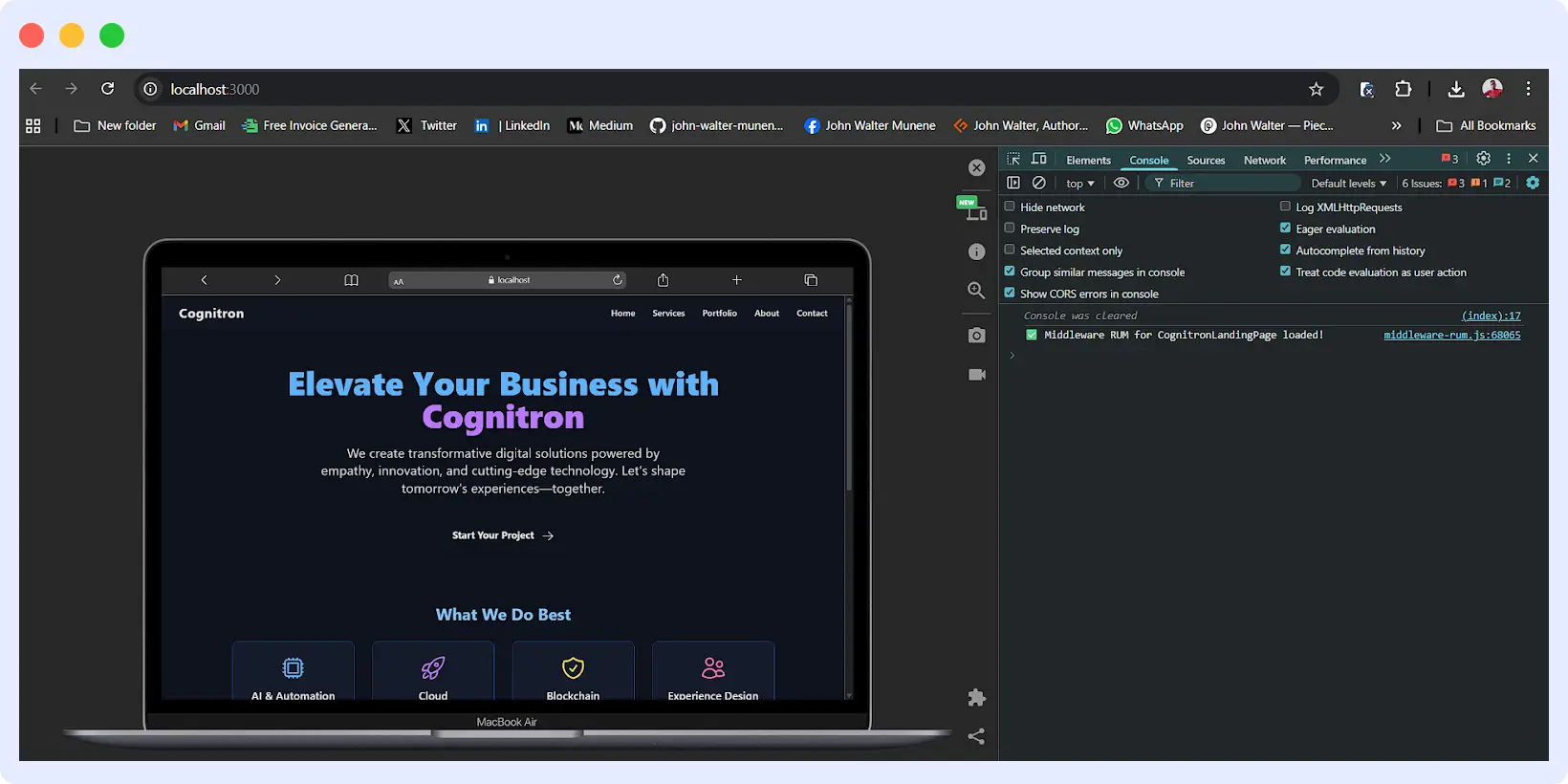Check the Preserve log option
Image resolution: width=1568 pixels, height=784 pixels.
click(x=1010, y=229)
